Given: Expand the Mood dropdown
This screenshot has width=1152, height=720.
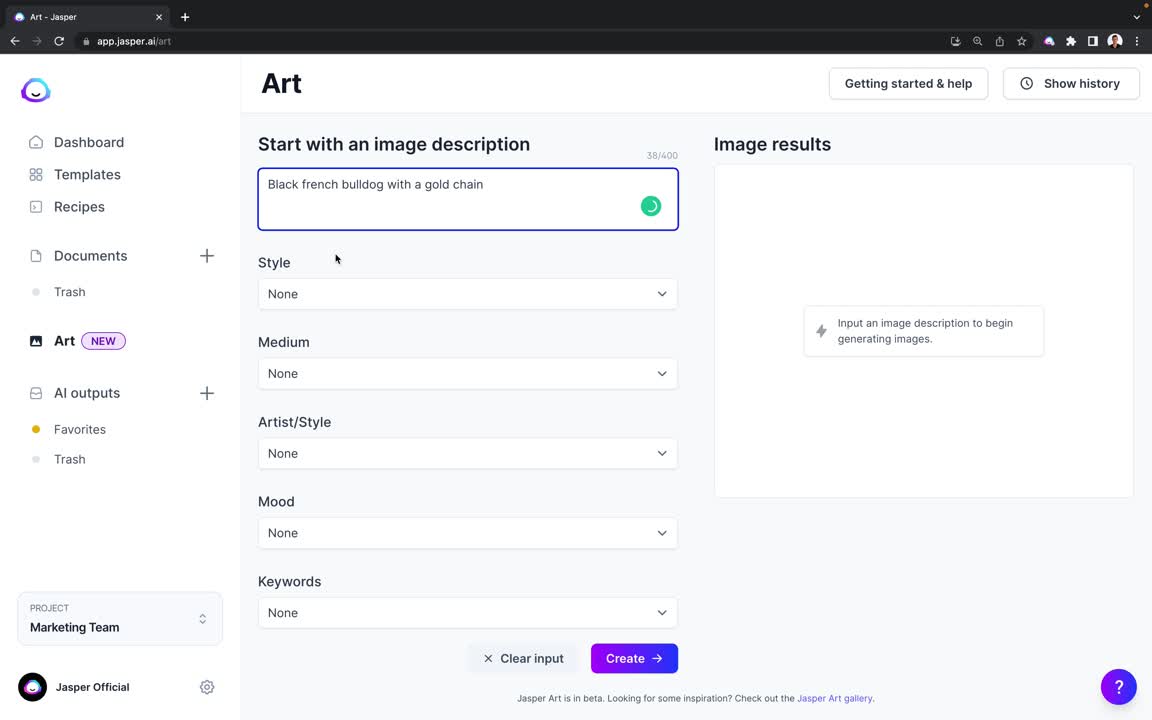Looking at the screenshot, I should (x=467, y=533).
